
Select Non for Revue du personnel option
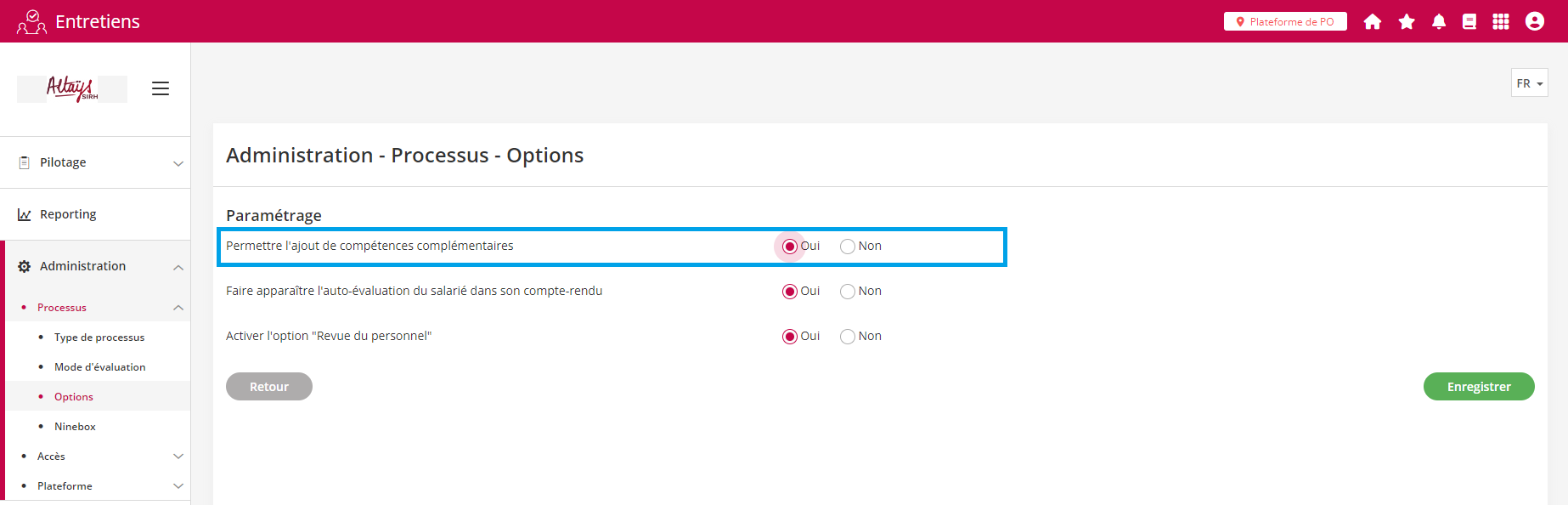848,337
